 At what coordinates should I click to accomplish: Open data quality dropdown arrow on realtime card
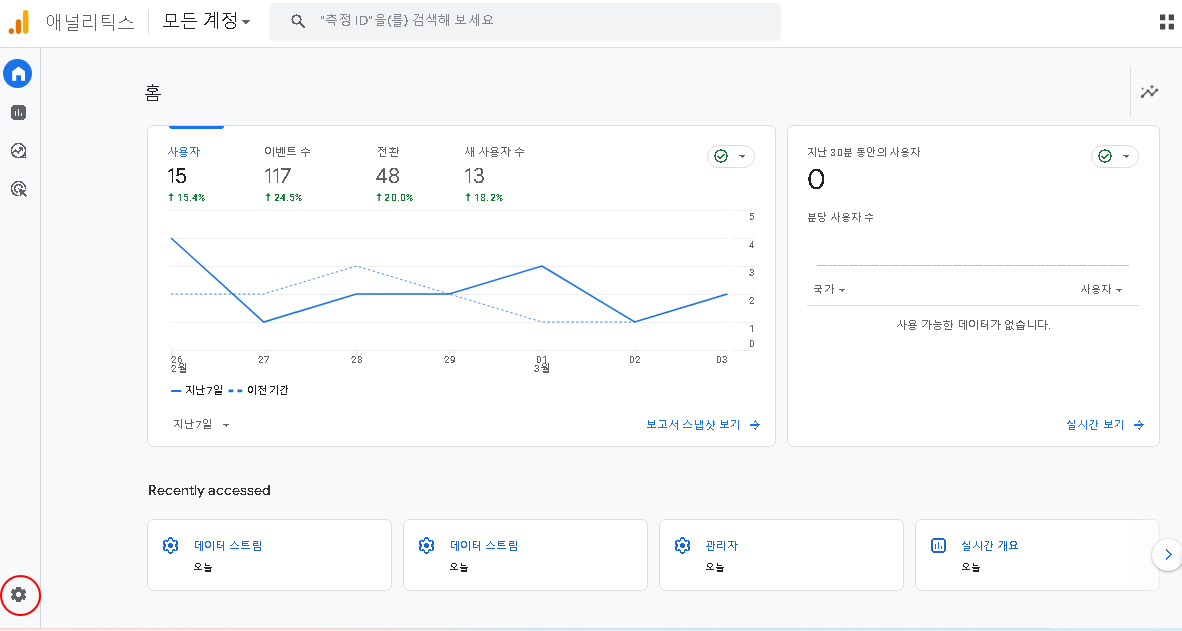pyautogui.click(x=1126, y=157)
